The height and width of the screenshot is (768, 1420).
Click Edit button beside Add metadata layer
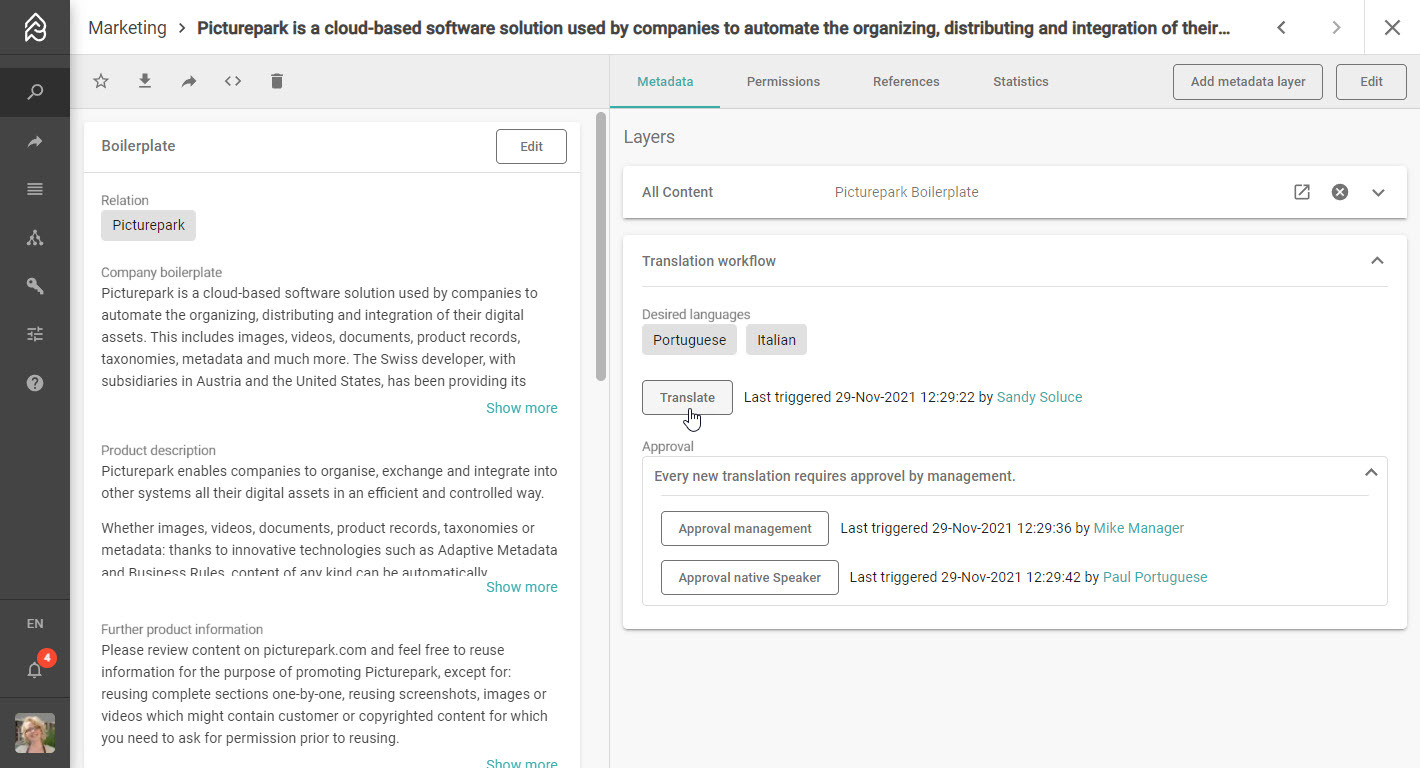(x=1371, y=82)
